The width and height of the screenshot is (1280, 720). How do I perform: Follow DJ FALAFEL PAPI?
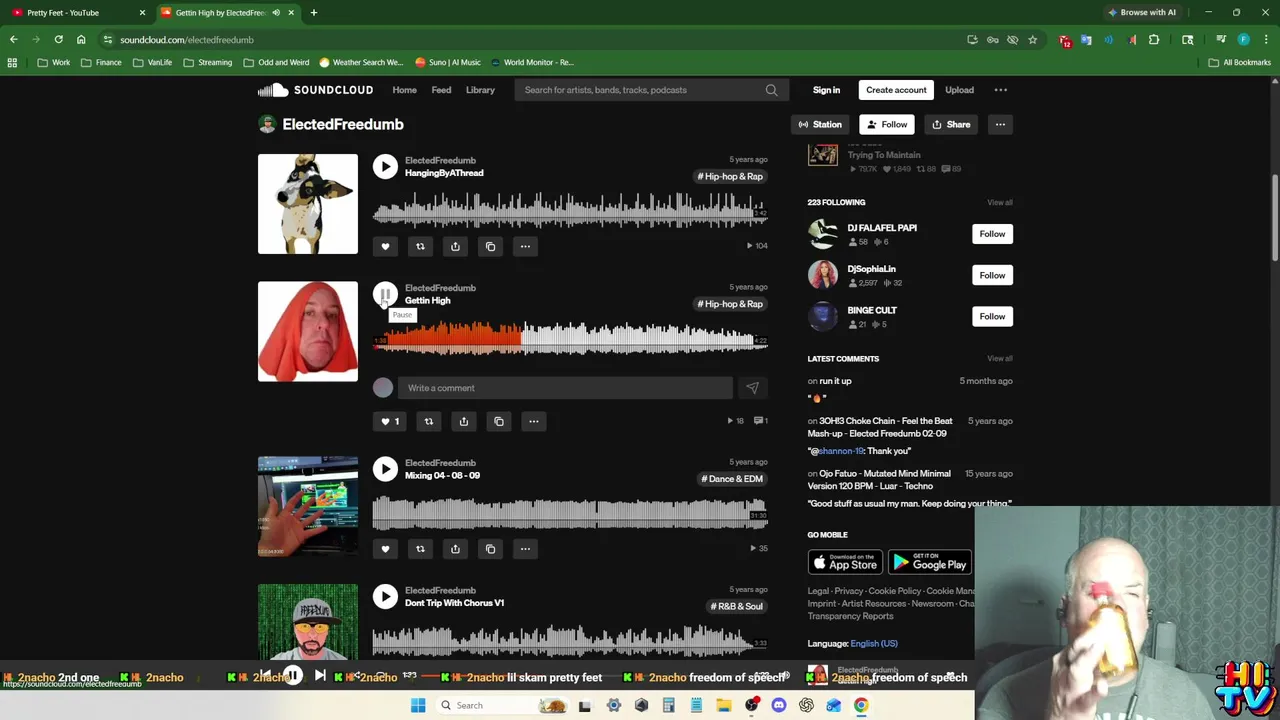coord(992,234)
